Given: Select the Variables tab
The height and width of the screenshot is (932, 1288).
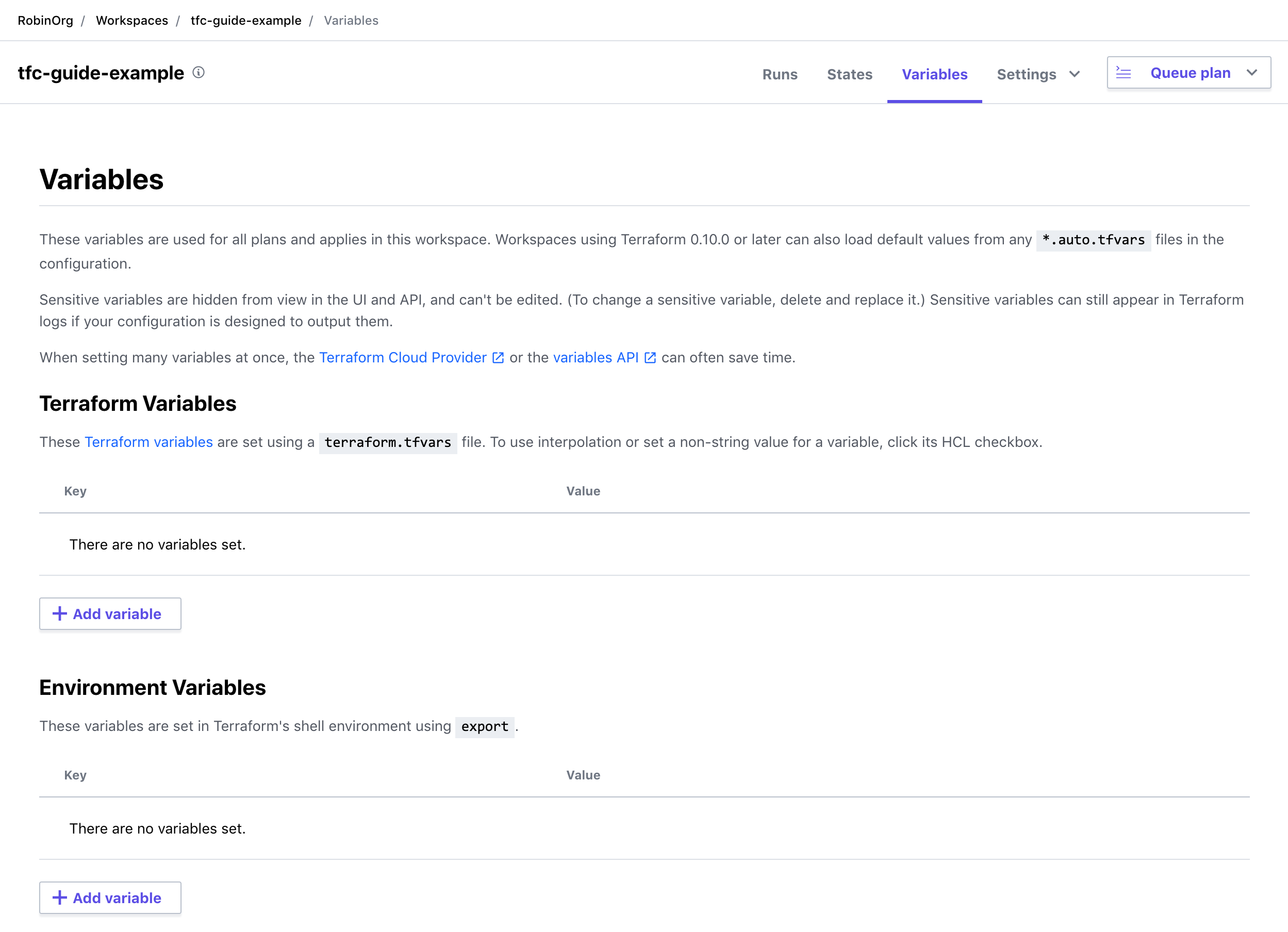Looking at the screenshot, I should [934, 74].
